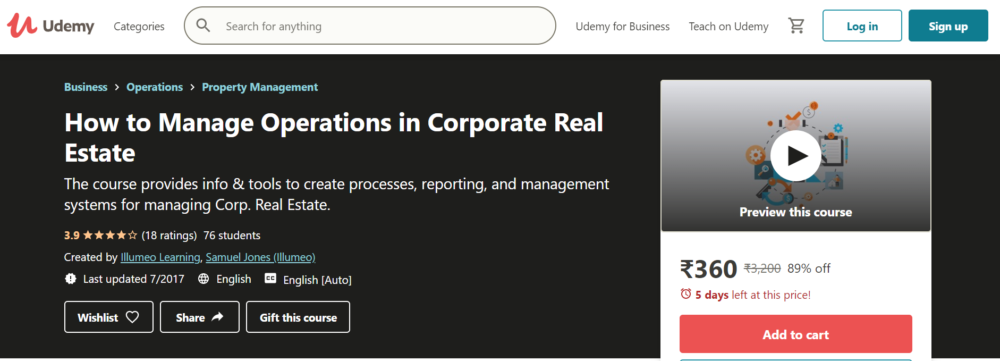Click the Add to cart button

[x=795, y=334]
